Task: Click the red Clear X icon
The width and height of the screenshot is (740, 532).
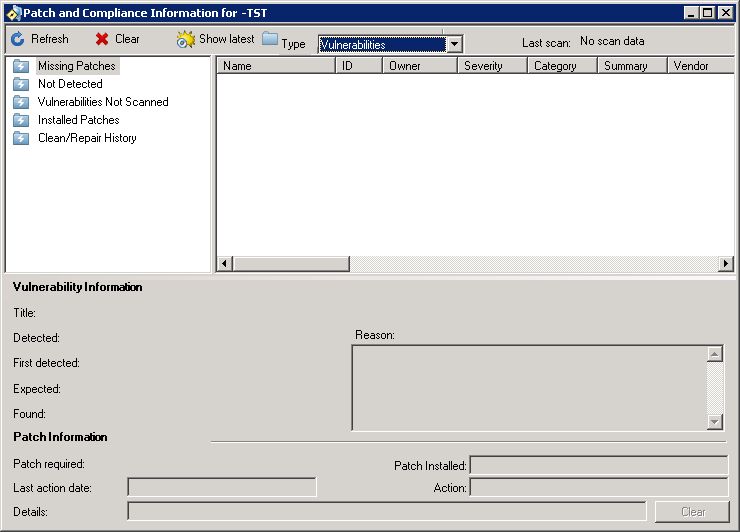Action: point(102,40)
